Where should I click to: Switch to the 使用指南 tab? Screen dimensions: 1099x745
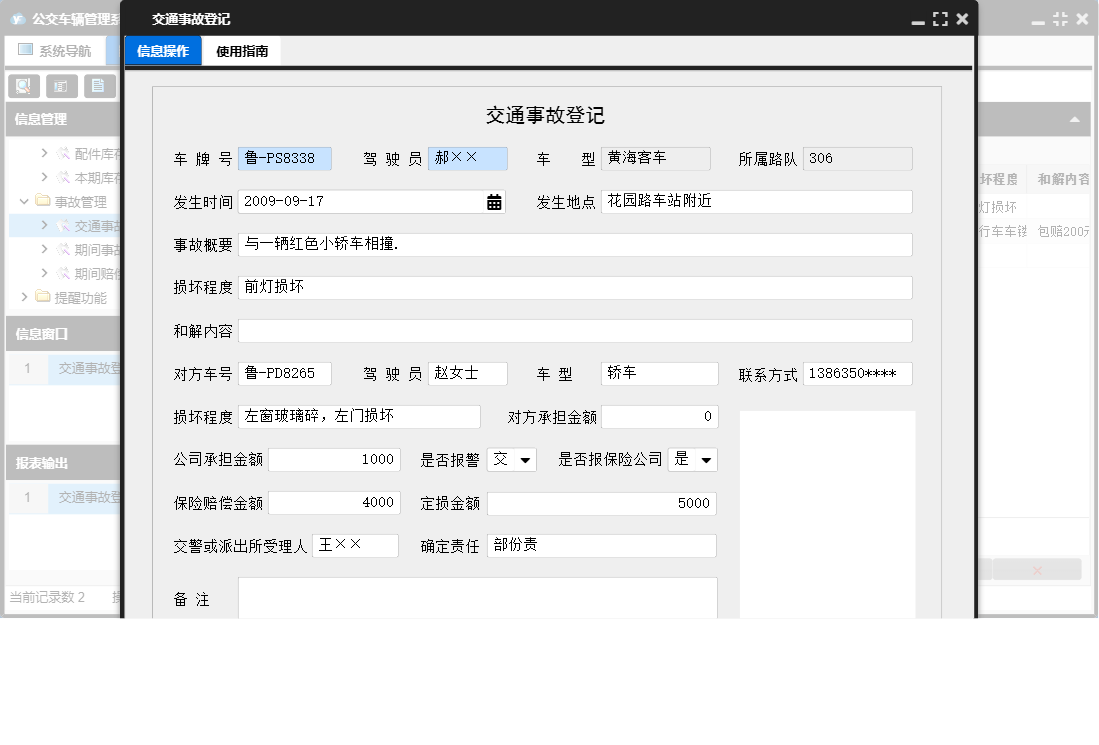242,51
